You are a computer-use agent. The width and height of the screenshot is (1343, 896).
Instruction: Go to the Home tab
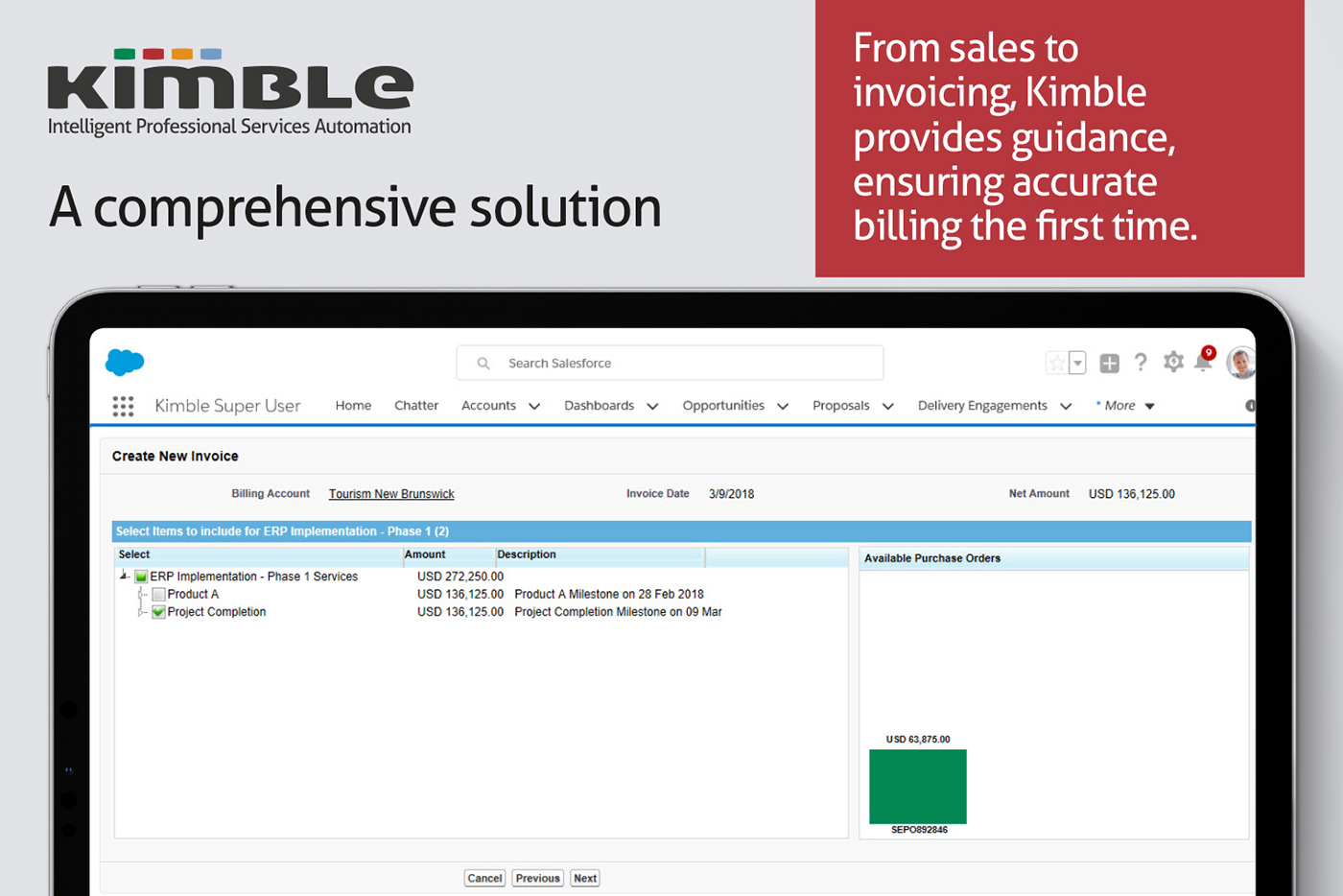(353, 406)
